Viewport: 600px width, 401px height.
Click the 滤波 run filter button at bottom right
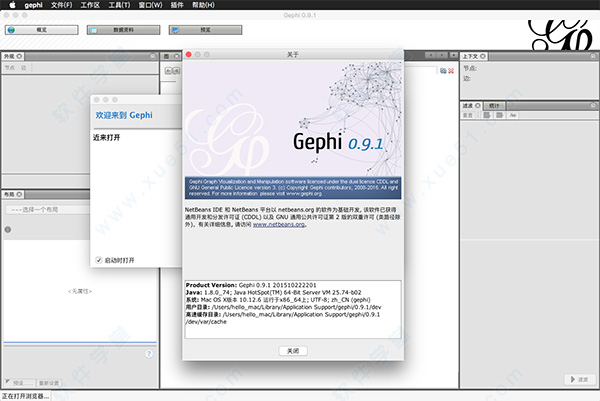(x=579, y=379)
